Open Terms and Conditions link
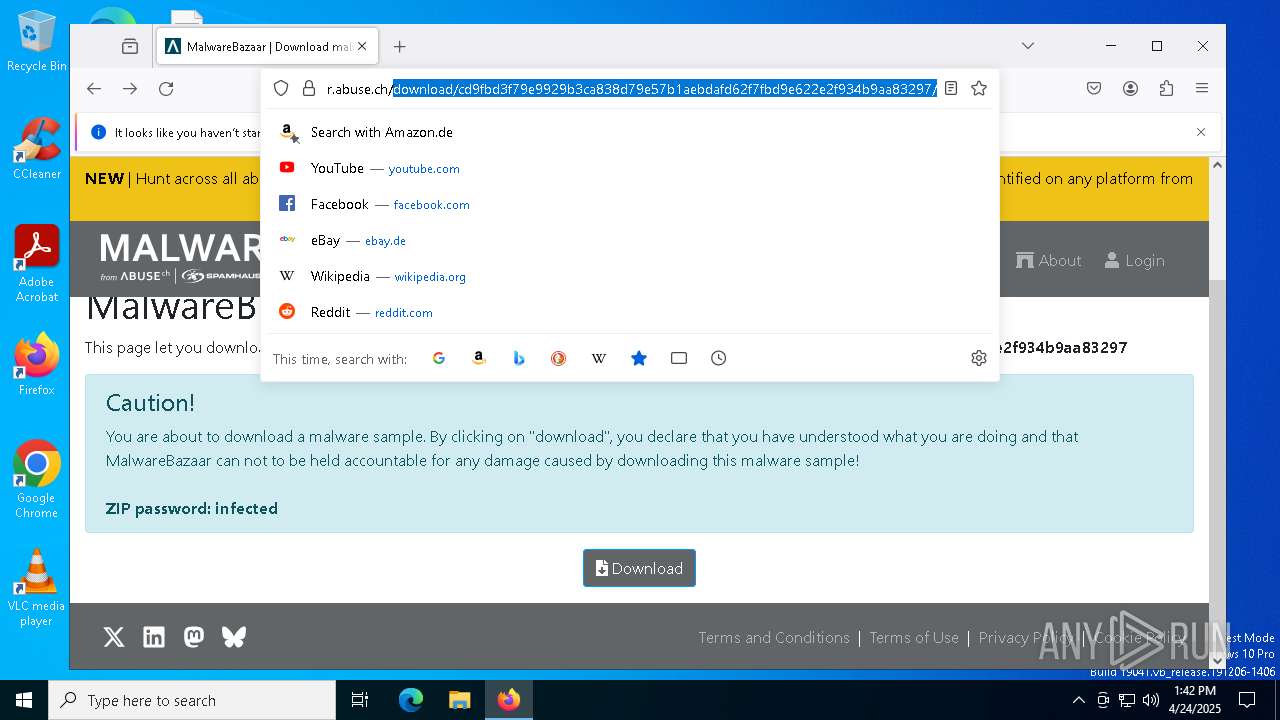 pos(774,637)
